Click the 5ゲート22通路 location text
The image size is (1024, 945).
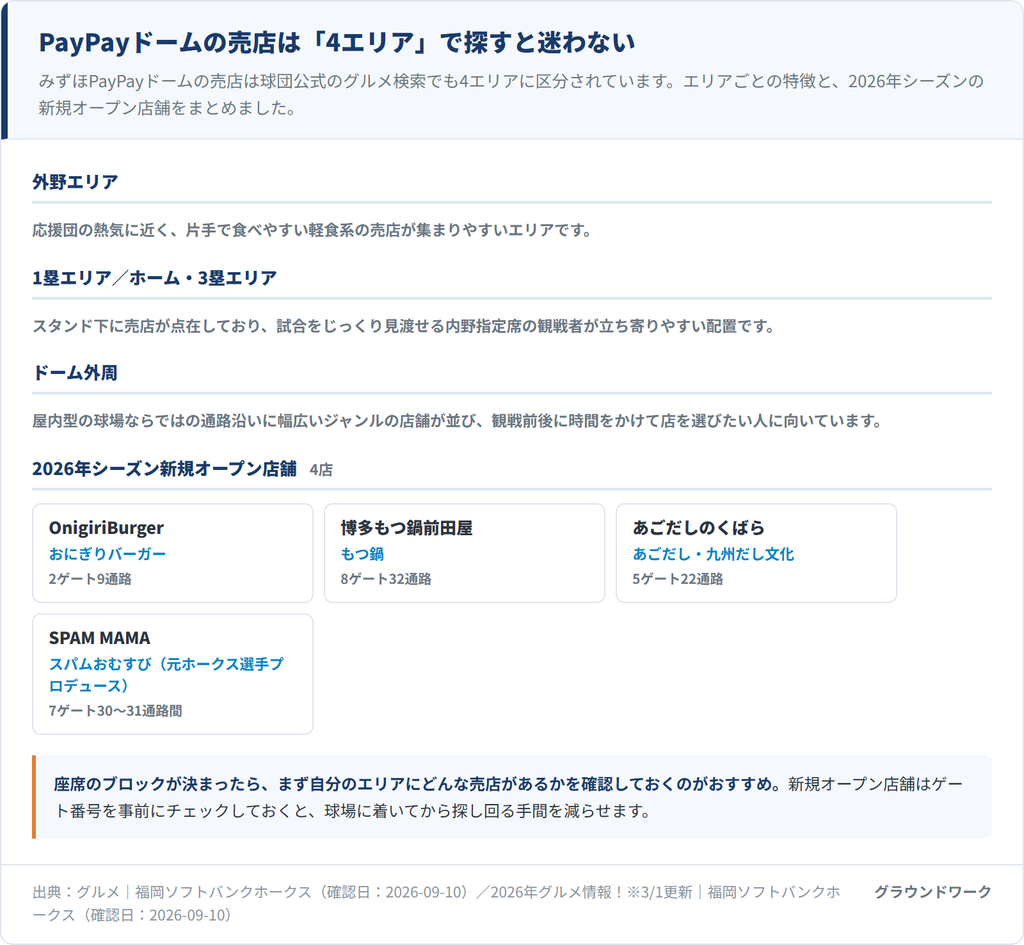tap(678, 579)
